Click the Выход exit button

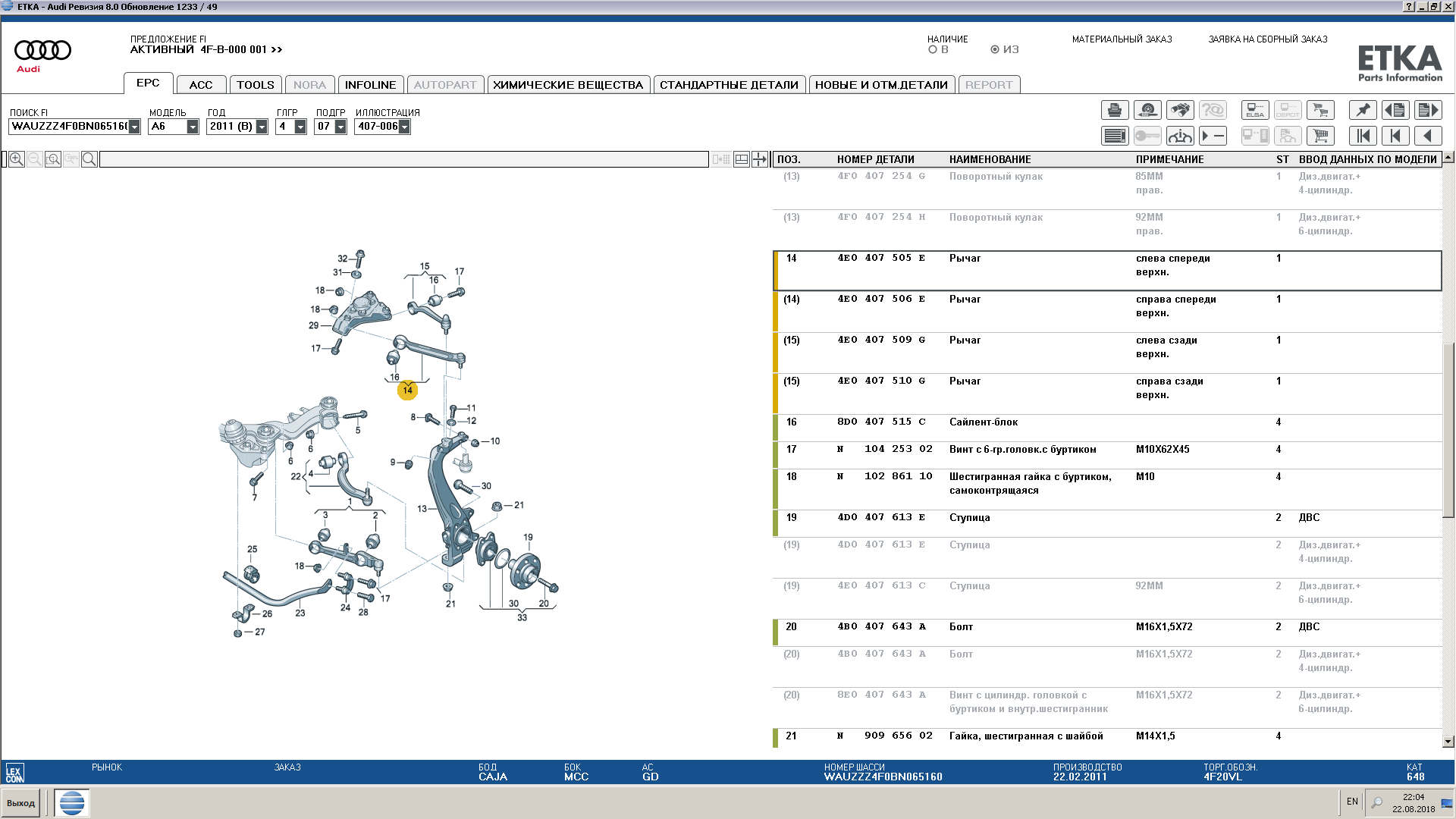pyautogui.click(x=21, y=803)
